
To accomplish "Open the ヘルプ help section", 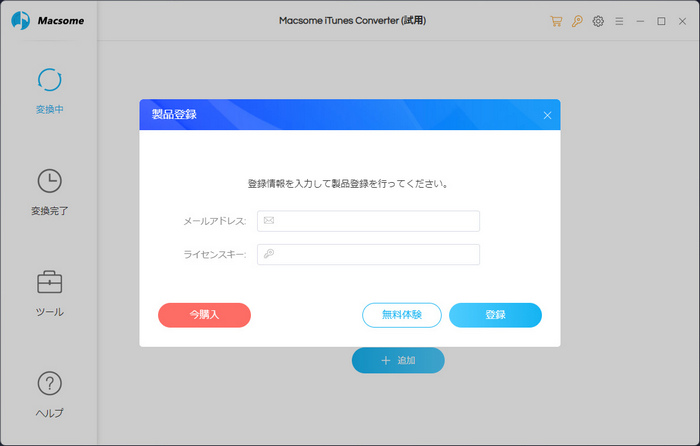I will (x=49, y=395).
